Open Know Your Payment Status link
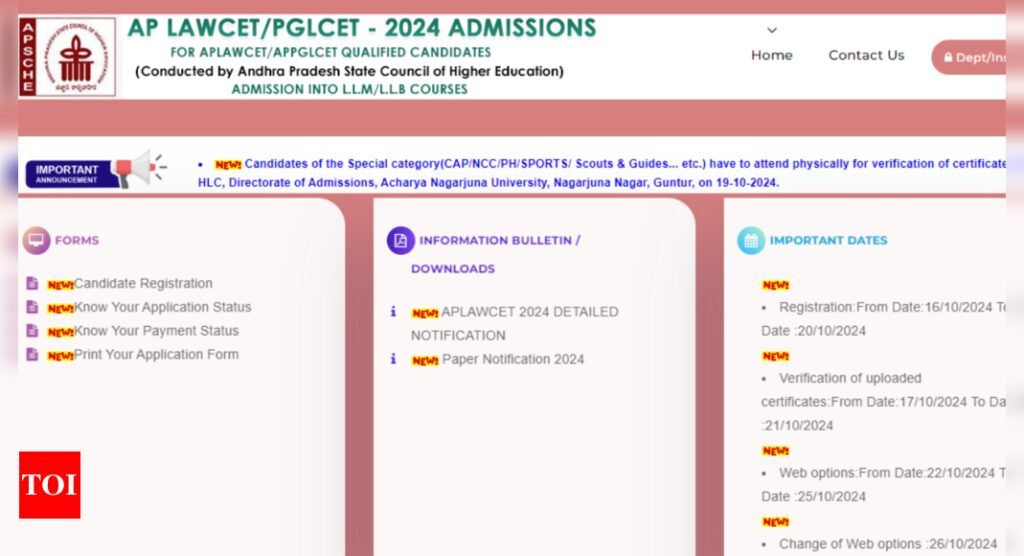 click(x=156, y=331)
